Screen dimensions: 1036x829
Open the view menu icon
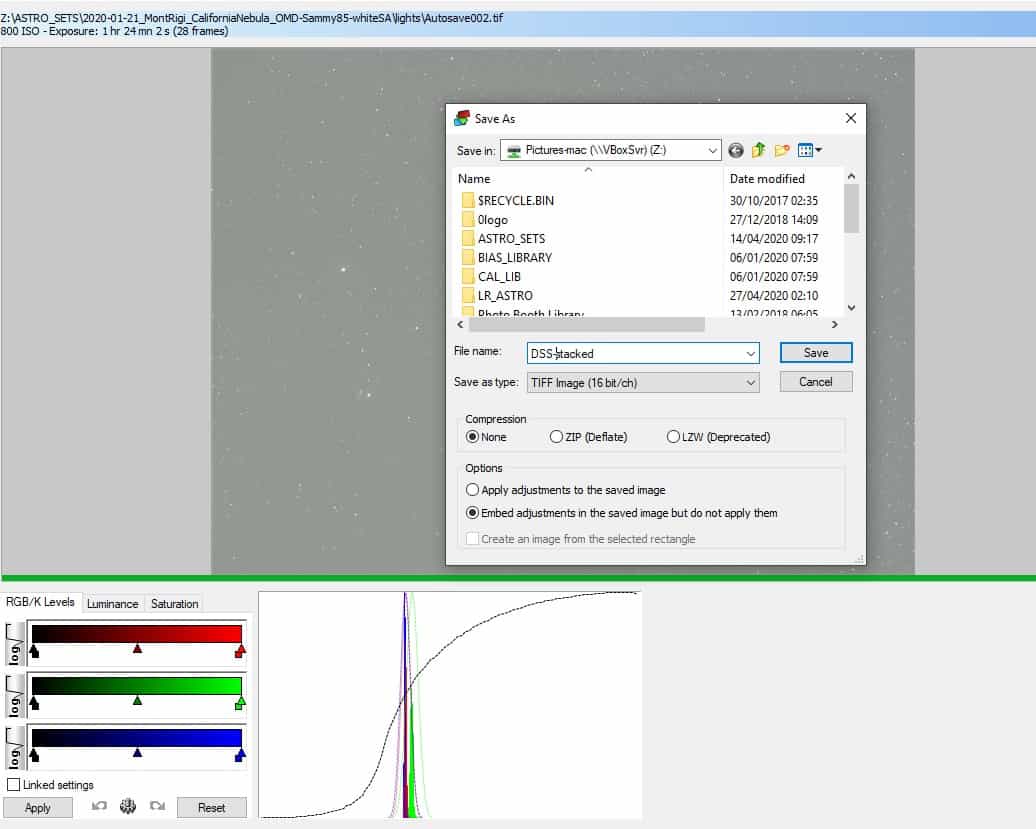click(x=809, y=151)
